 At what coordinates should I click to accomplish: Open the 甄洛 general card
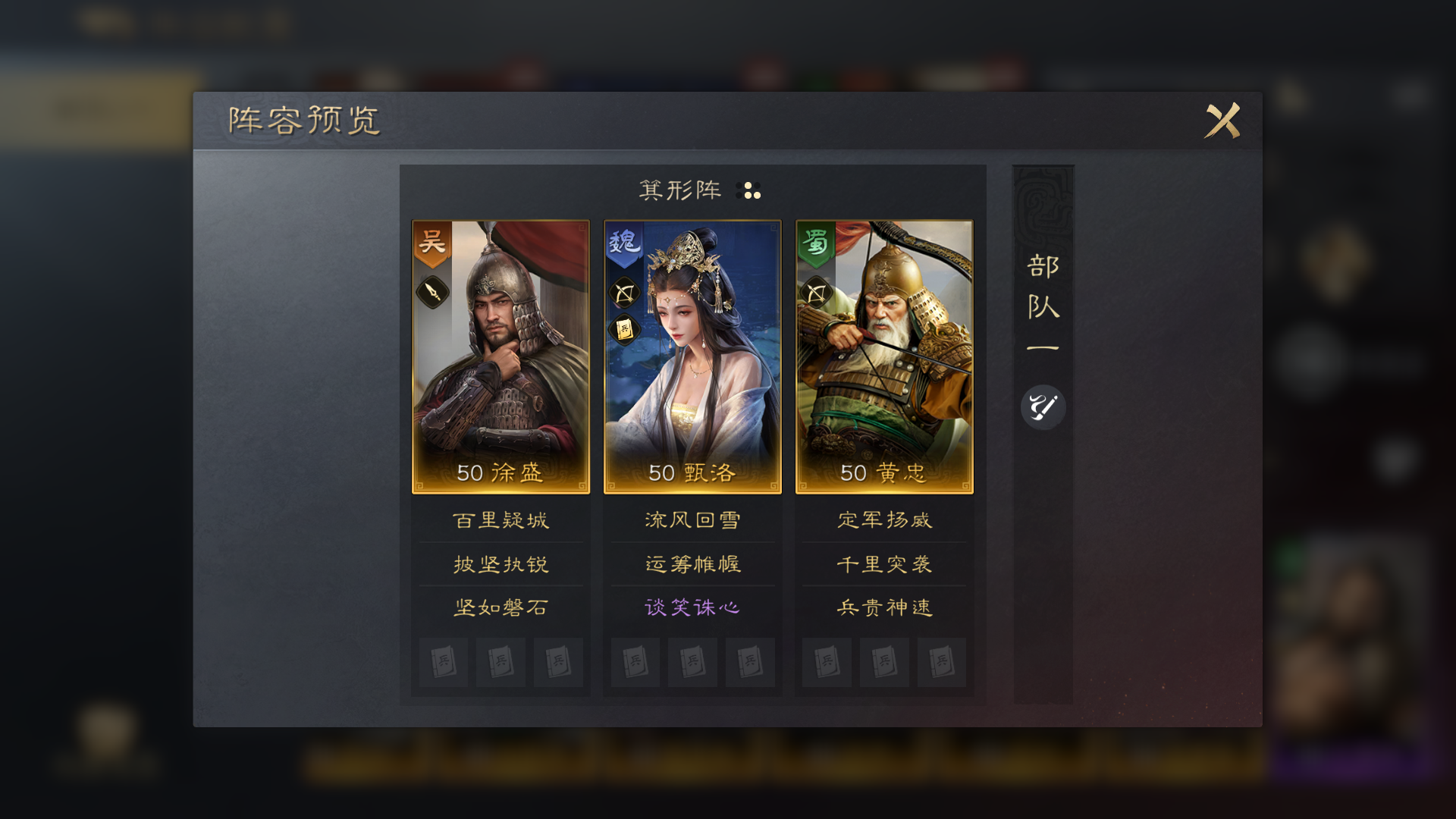click(x=692, y=356)
